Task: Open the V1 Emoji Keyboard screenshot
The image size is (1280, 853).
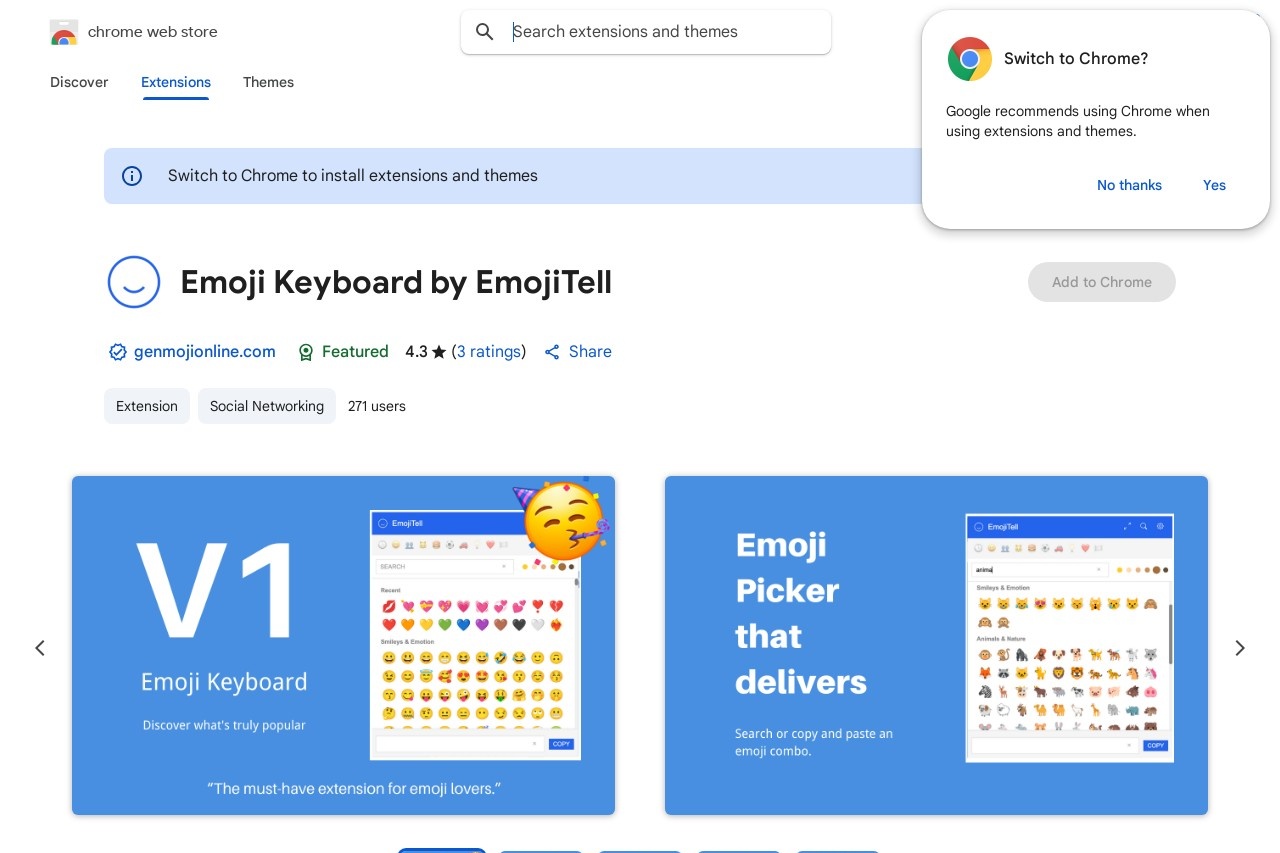Action: (343, 645)
